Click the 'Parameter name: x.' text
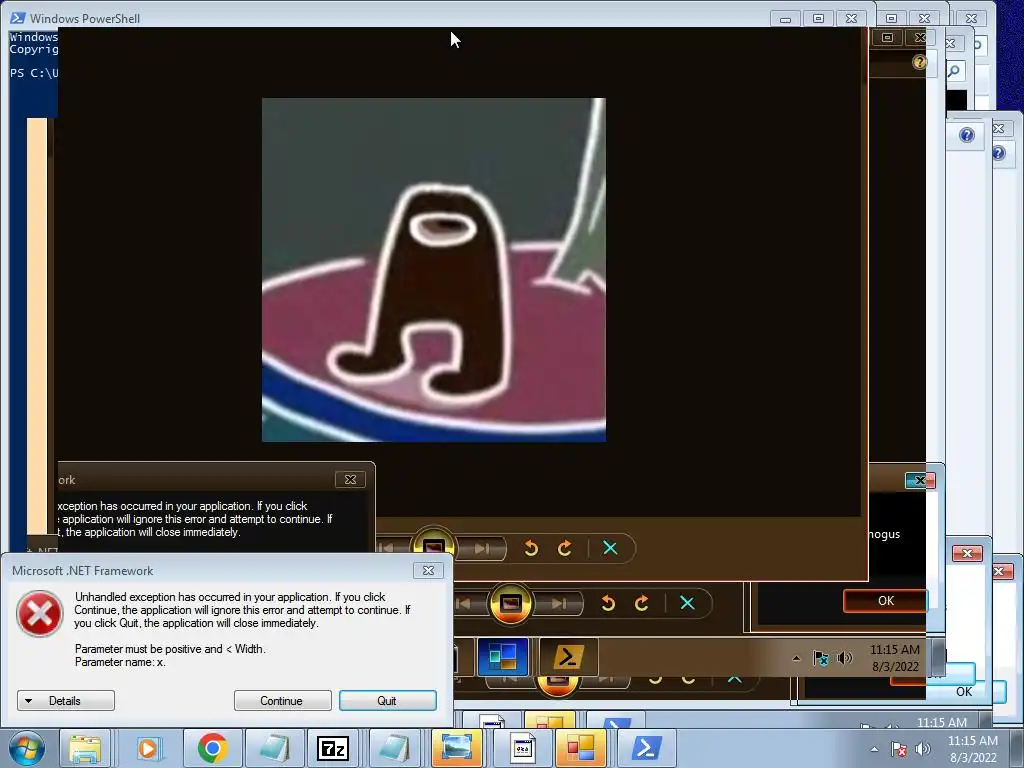The width and height of the screenshot is (1024, 768). 120,662
